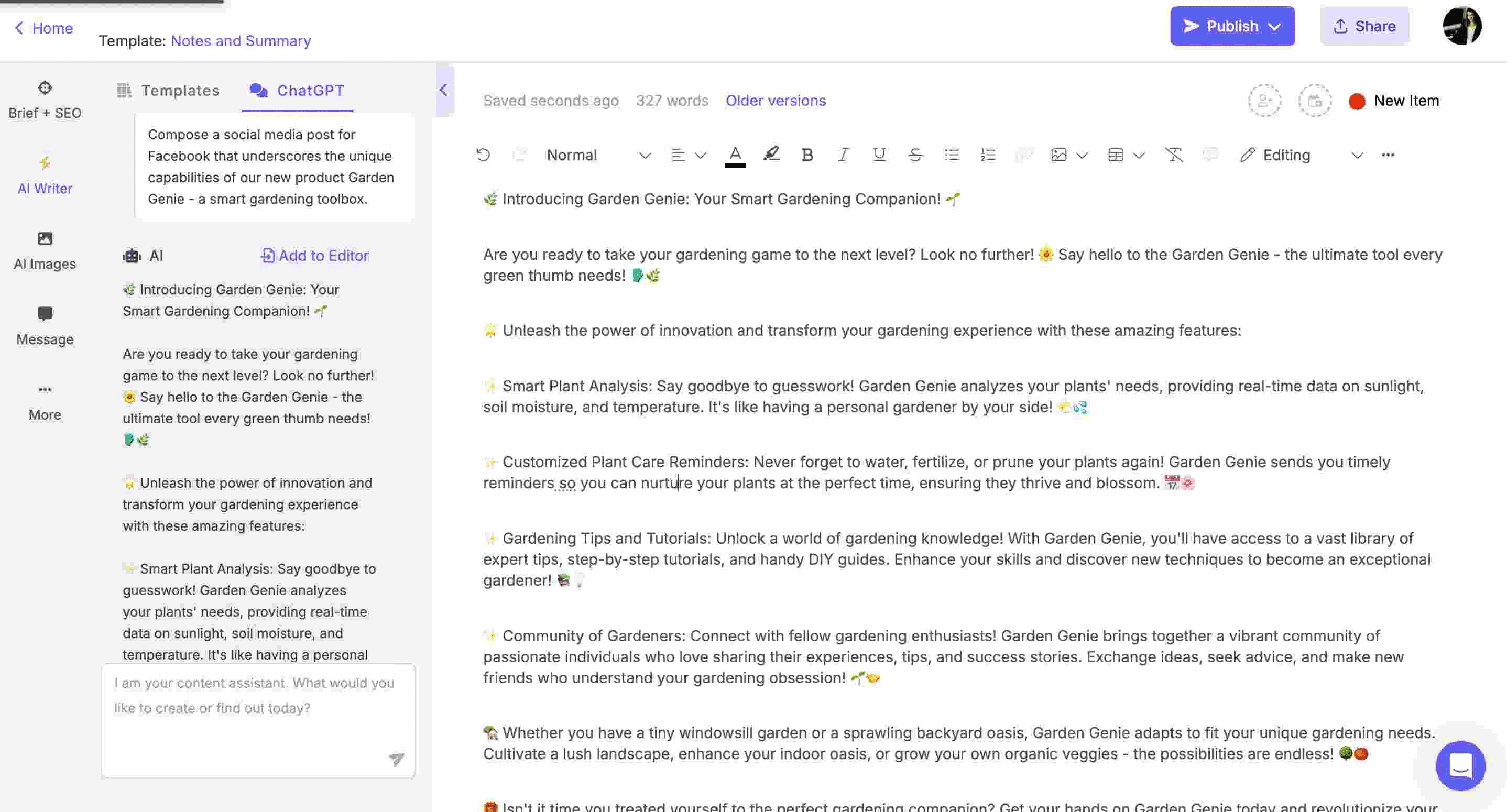Click the Garden Genie prompt message bubble
Screen dimensions: 1507x812
(x=275, y=167)
